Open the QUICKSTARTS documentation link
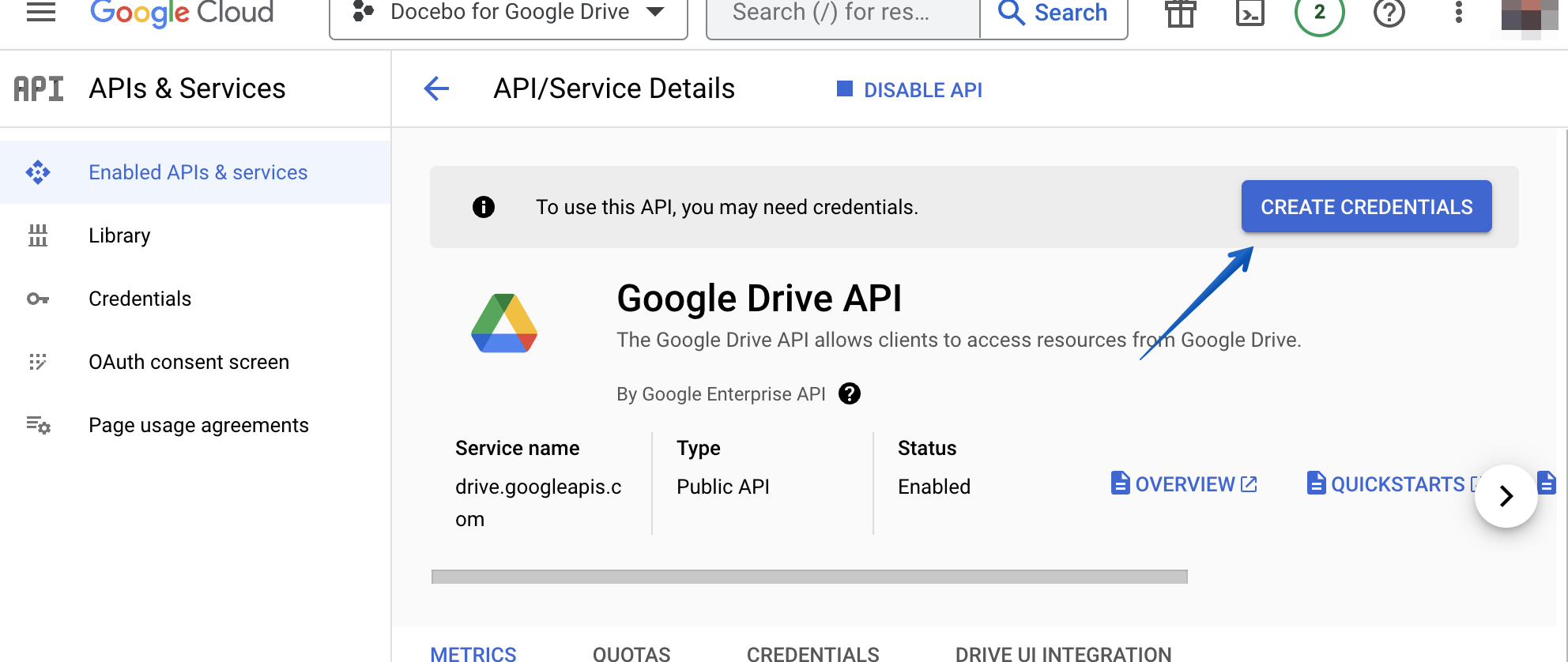This screenshot has height=662, width=1568. tap(1395, 483)
